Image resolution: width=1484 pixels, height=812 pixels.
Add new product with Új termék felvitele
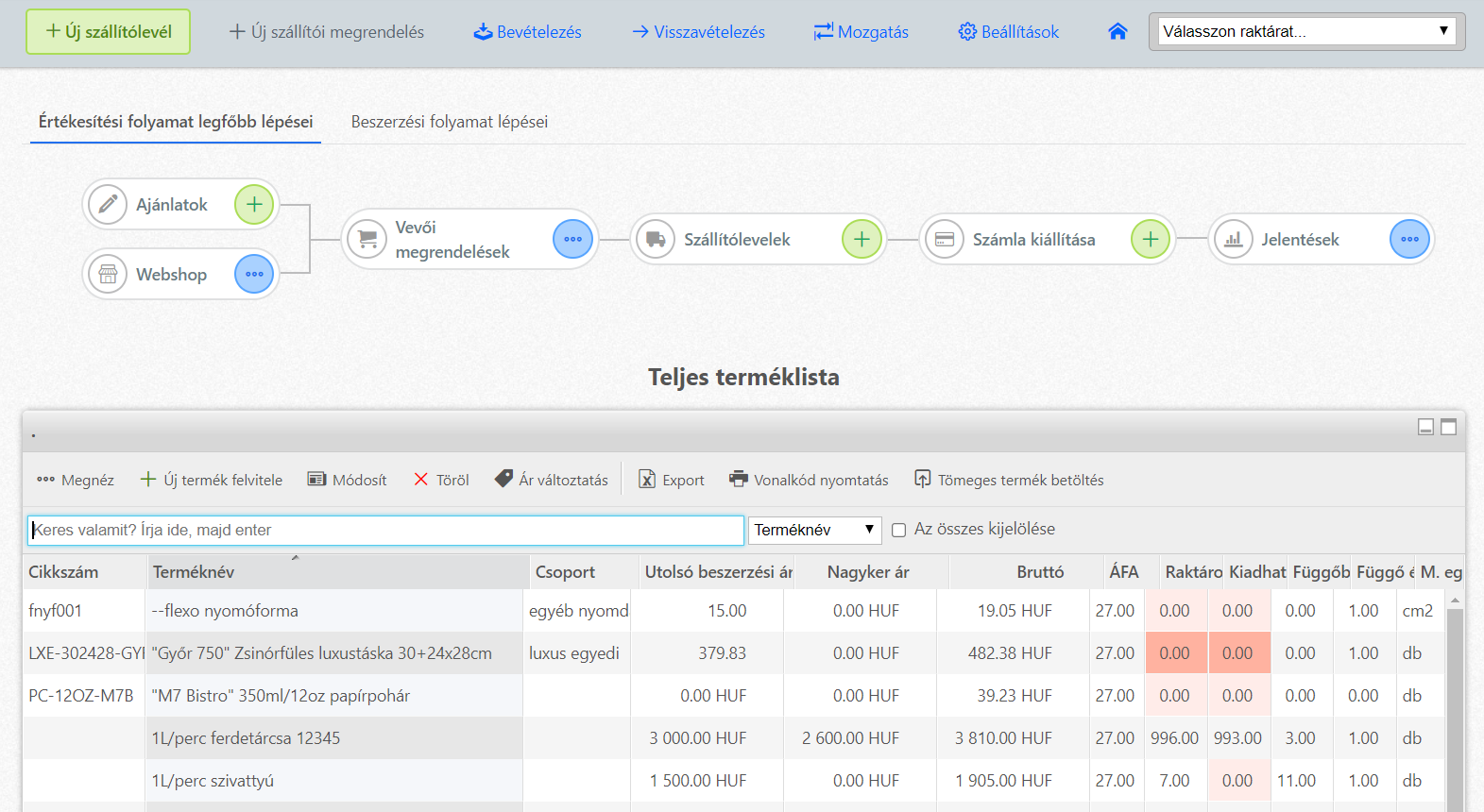pyautogui.click(x=212, y=480)
